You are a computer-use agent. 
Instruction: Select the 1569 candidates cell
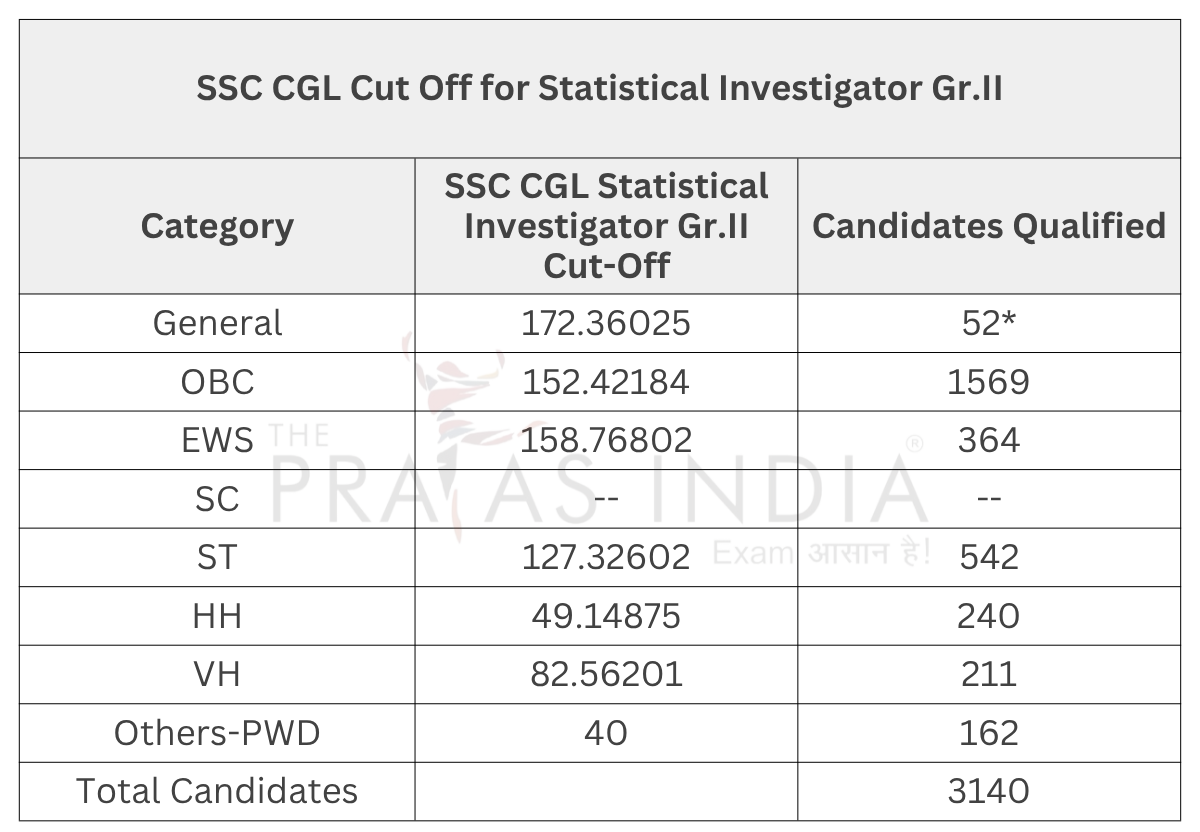(x=988, y=382)
